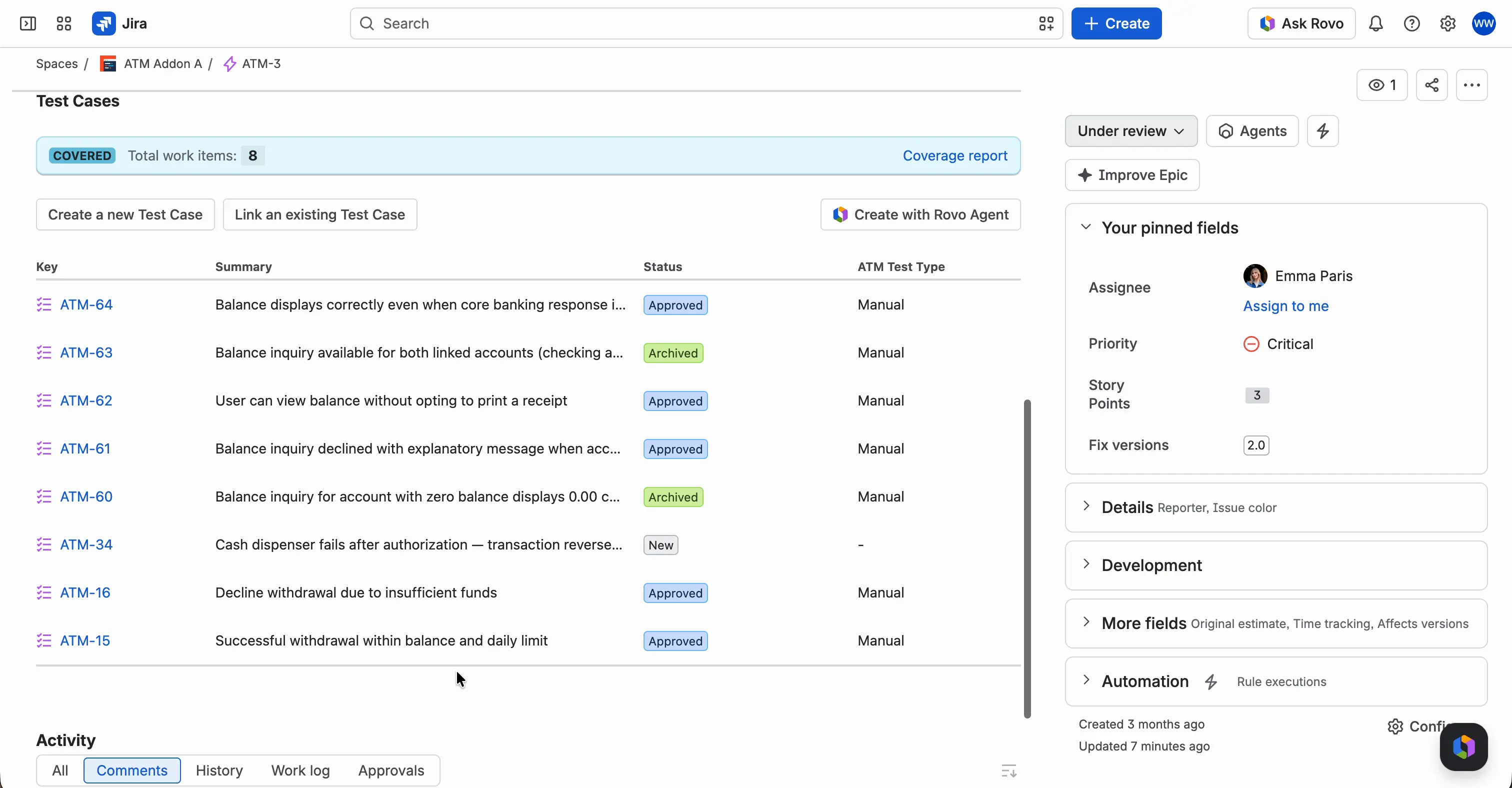Expand the Development section

point(1086,564)
